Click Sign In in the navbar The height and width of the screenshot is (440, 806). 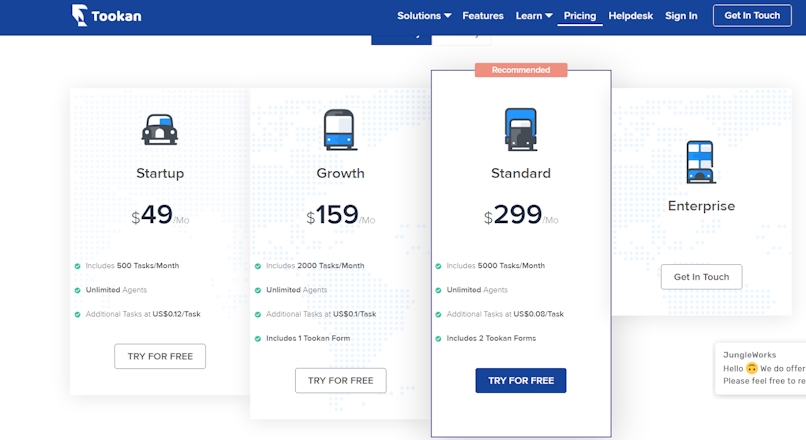pos(681,16)
